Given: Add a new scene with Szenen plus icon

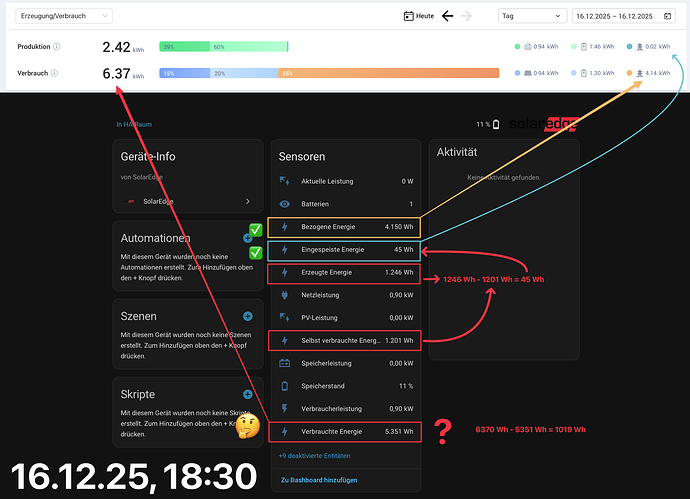Looking at the screenshot, I should pos(248,316).
